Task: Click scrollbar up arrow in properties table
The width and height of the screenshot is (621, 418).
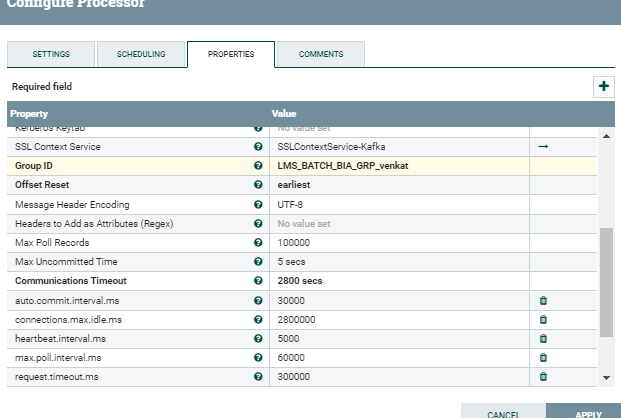Action: click(x=606, y=136)
